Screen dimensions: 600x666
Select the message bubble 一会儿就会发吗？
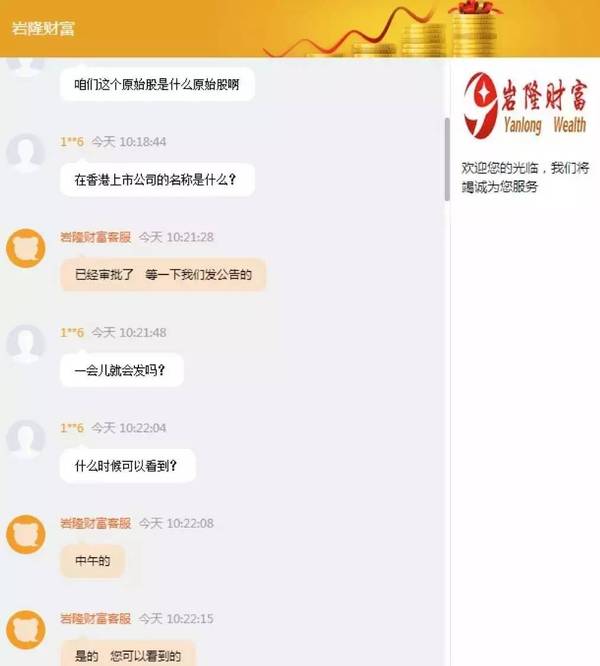122,370
